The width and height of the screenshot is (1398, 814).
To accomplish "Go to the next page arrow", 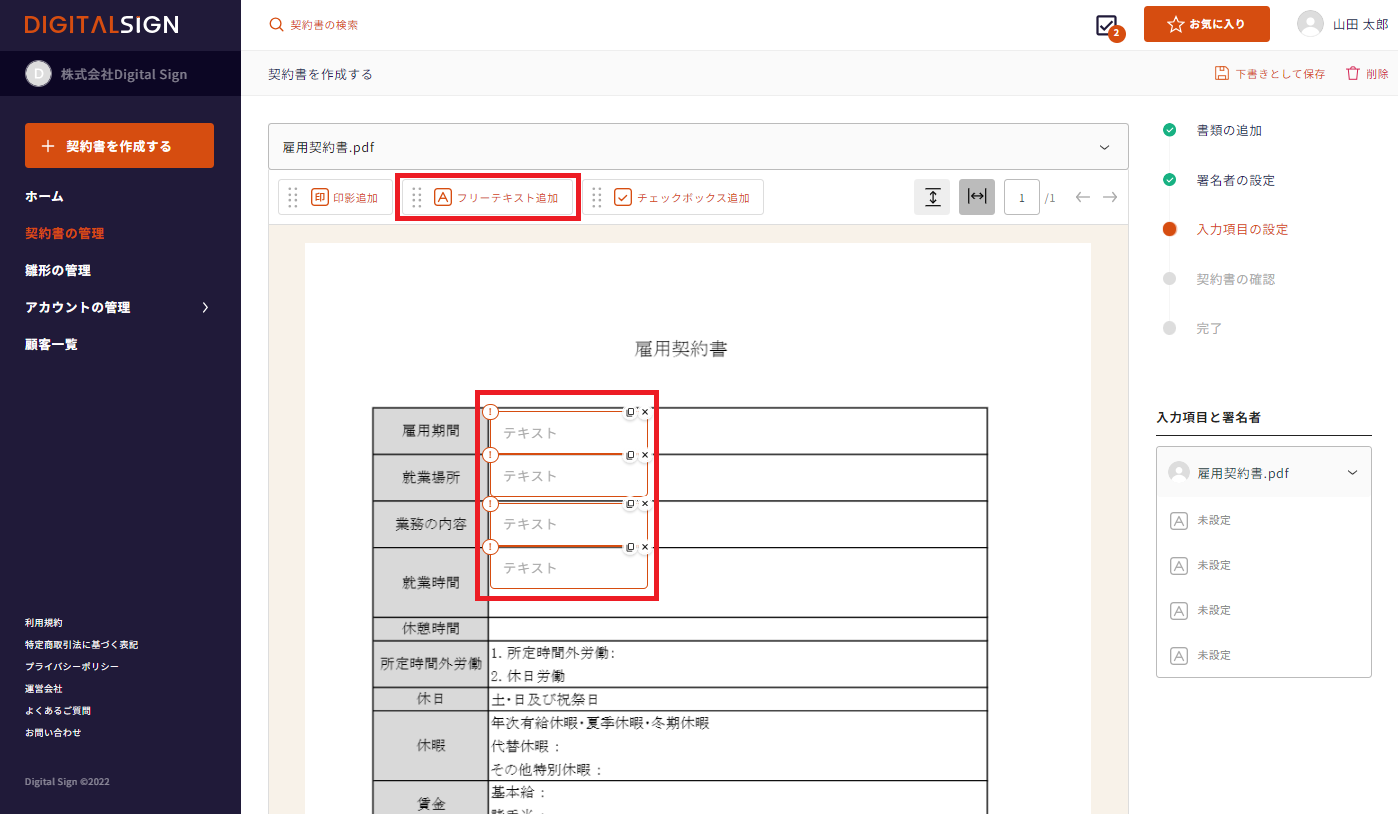I will pos(1110,197).
